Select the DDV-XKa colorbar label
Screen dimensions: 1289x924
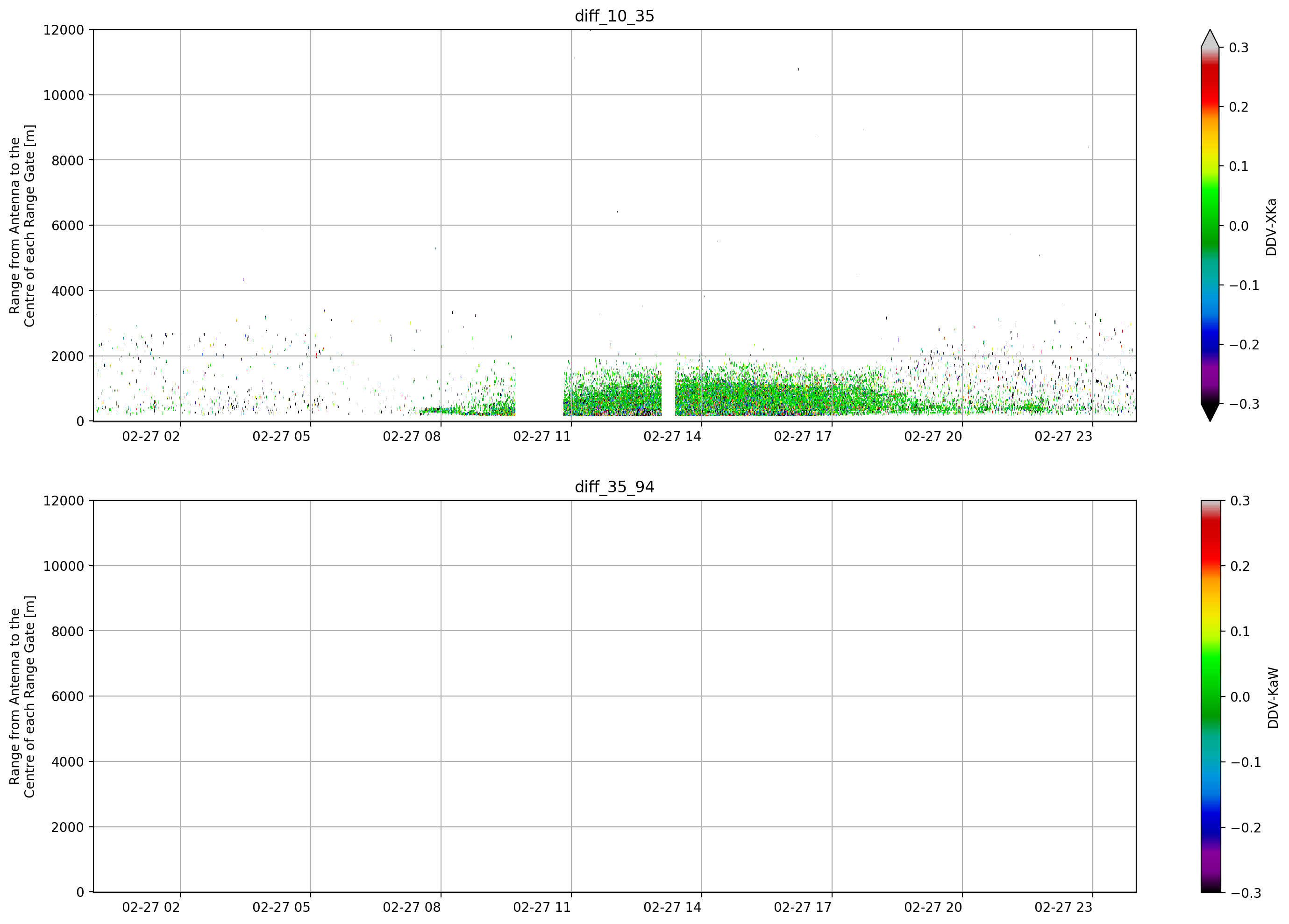pos(1271,227)
